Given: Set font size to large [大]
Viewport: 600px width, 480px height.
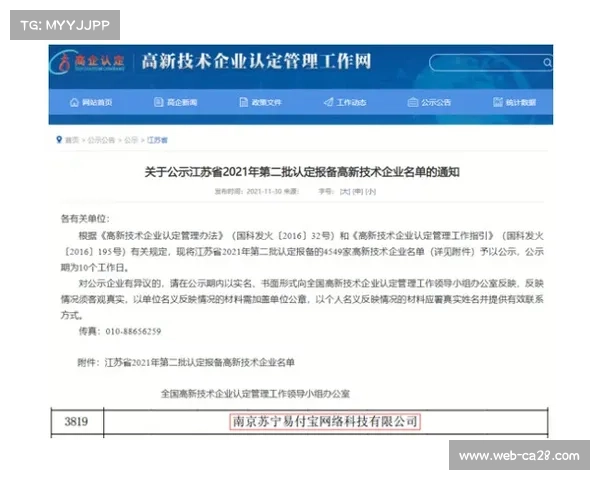Looking at the screenshot, I should 345,190.
